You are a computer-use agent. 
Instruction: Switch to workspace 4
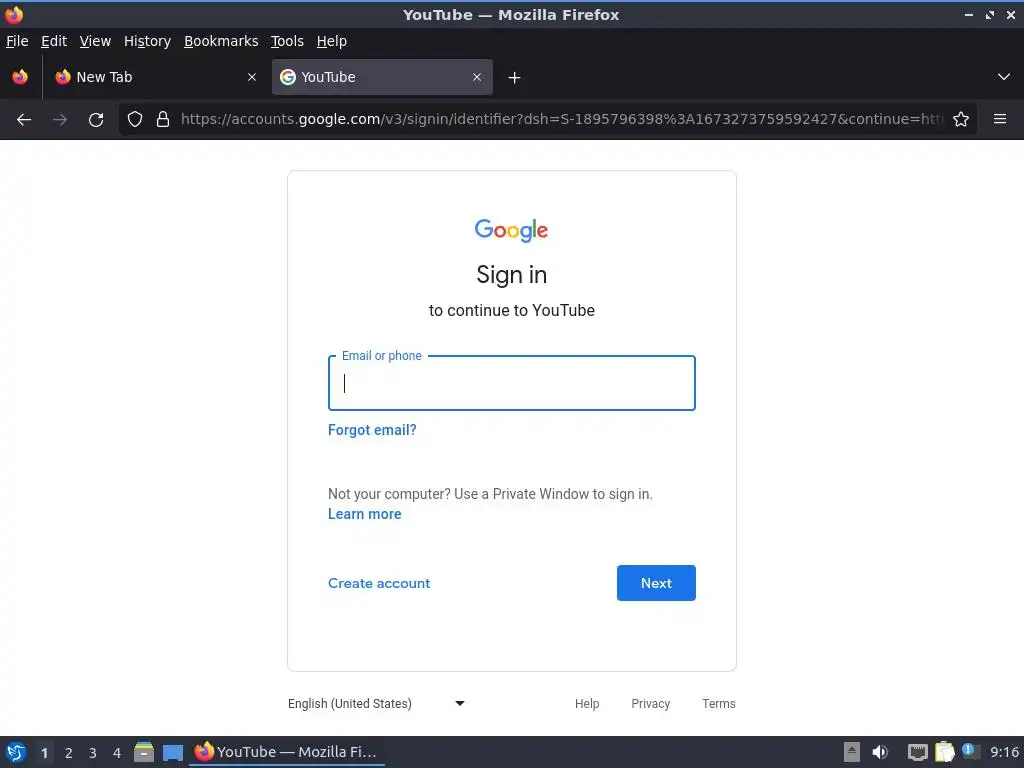[x=117, y=753]
